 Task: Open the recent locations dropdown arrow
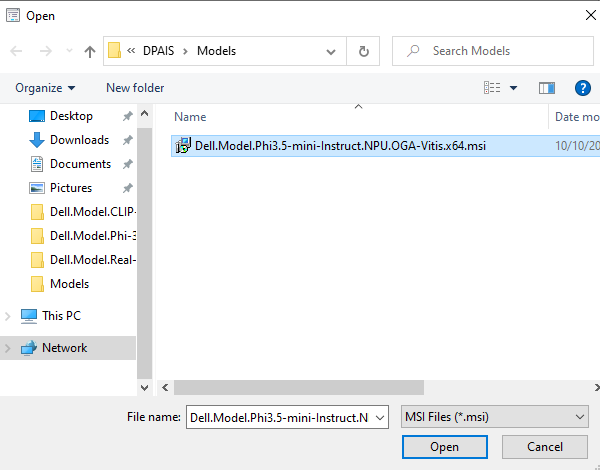[69, 51]
